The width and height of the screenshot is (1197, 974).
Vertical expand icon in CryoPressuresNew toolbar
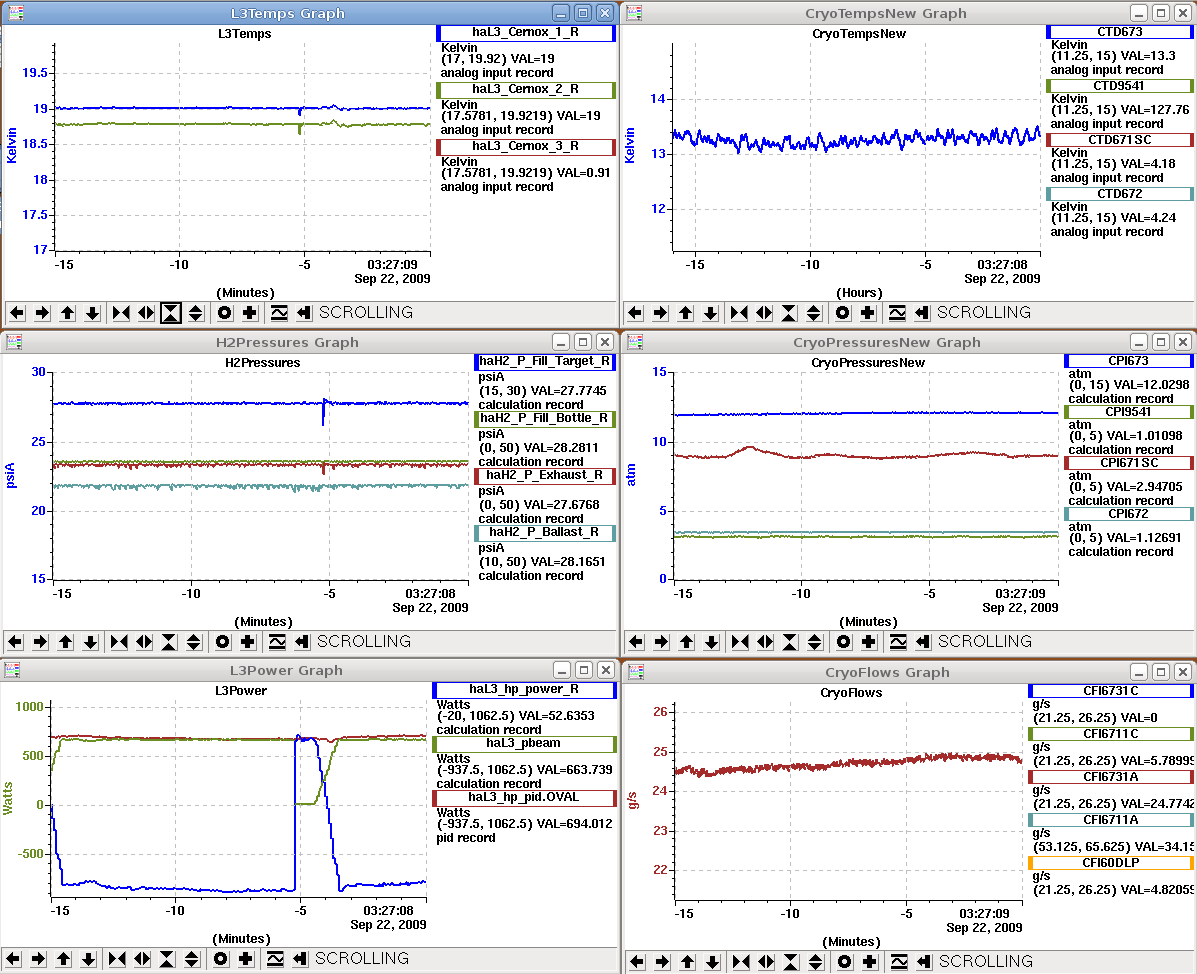(815, 642)
